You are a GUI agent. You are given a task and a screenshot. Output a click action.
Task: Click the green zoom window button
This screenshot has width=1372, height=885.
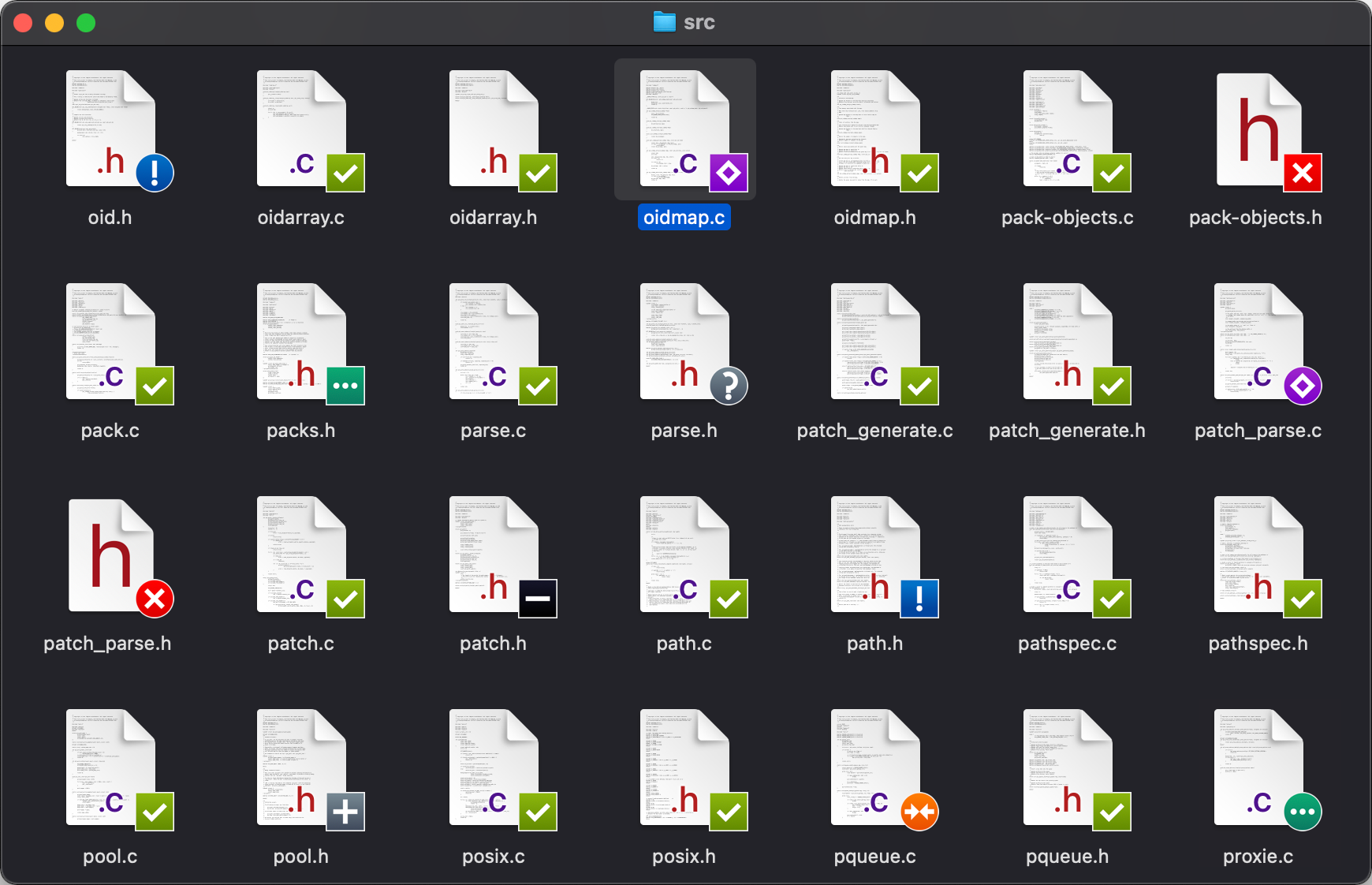point(86,23)
